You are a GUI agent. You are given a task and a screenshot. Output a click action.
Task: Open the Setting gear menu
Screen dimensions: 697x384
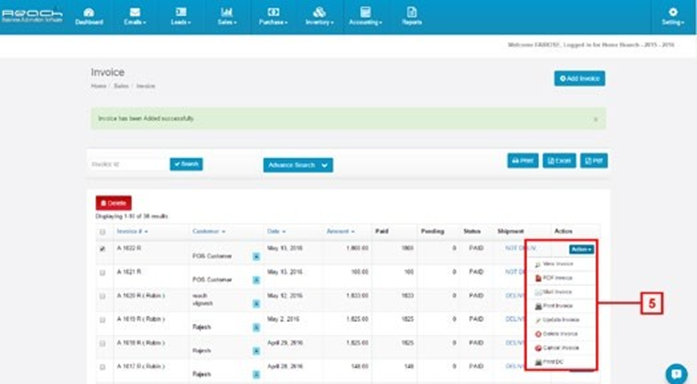click(x=673, y=16)
